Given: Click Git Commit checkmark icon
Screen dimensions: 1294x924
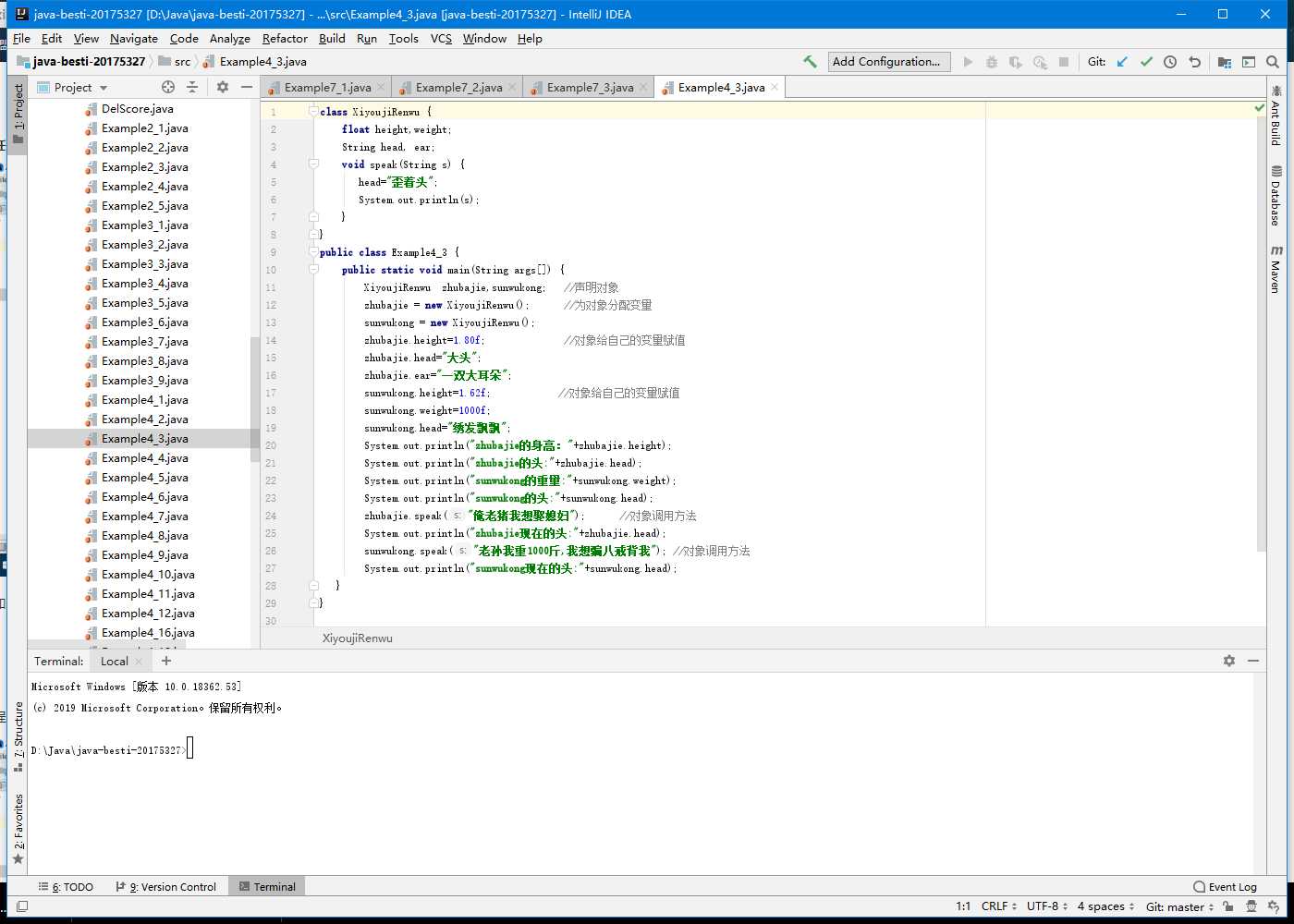Looking at the screenshot, I should point(1146,62).
